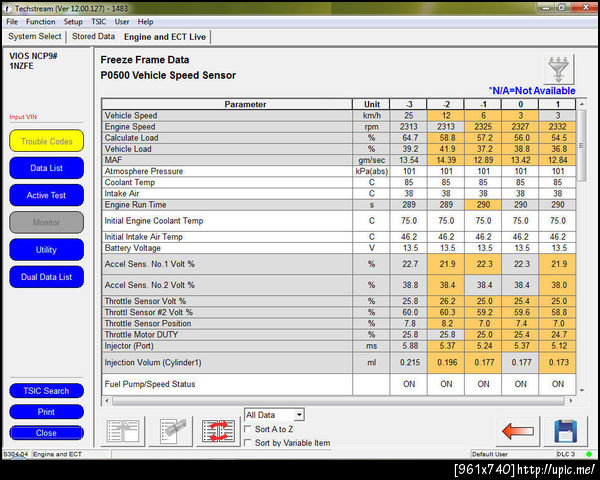Open the Help menu

click(x=145, y=22)
